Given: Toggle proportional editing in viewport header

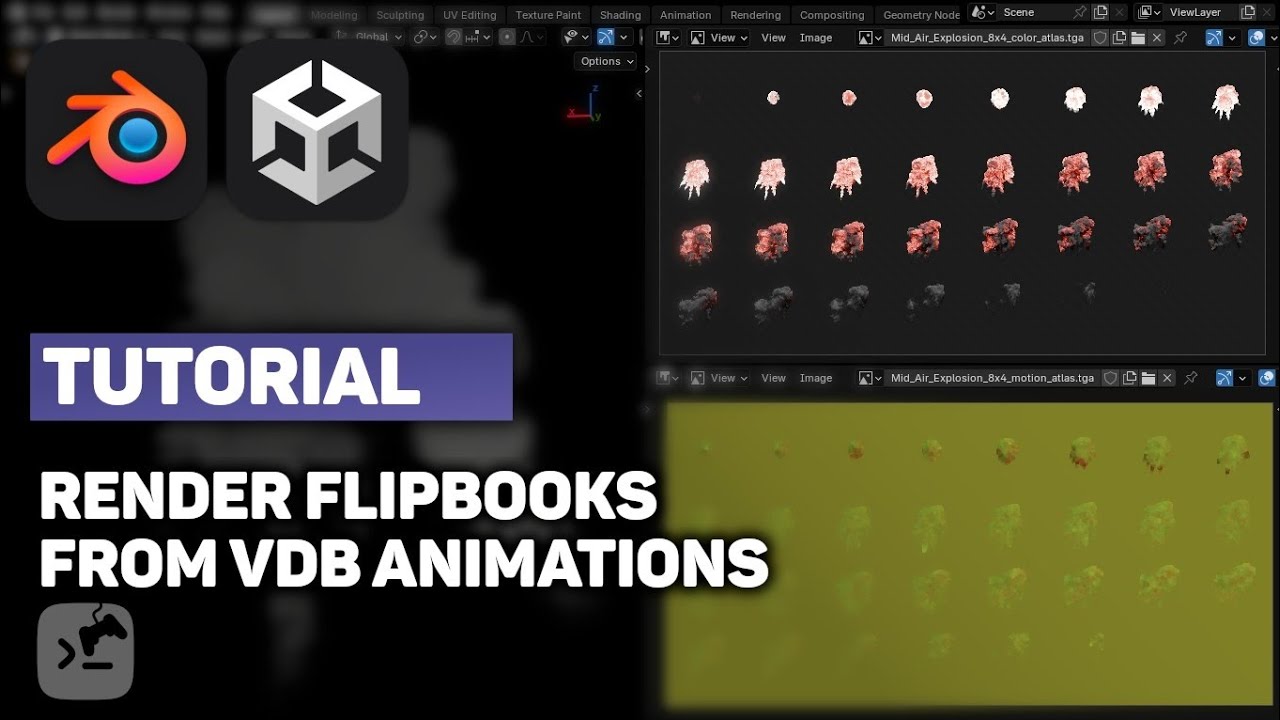Looking at the screenshot, I should click(507, 37).
